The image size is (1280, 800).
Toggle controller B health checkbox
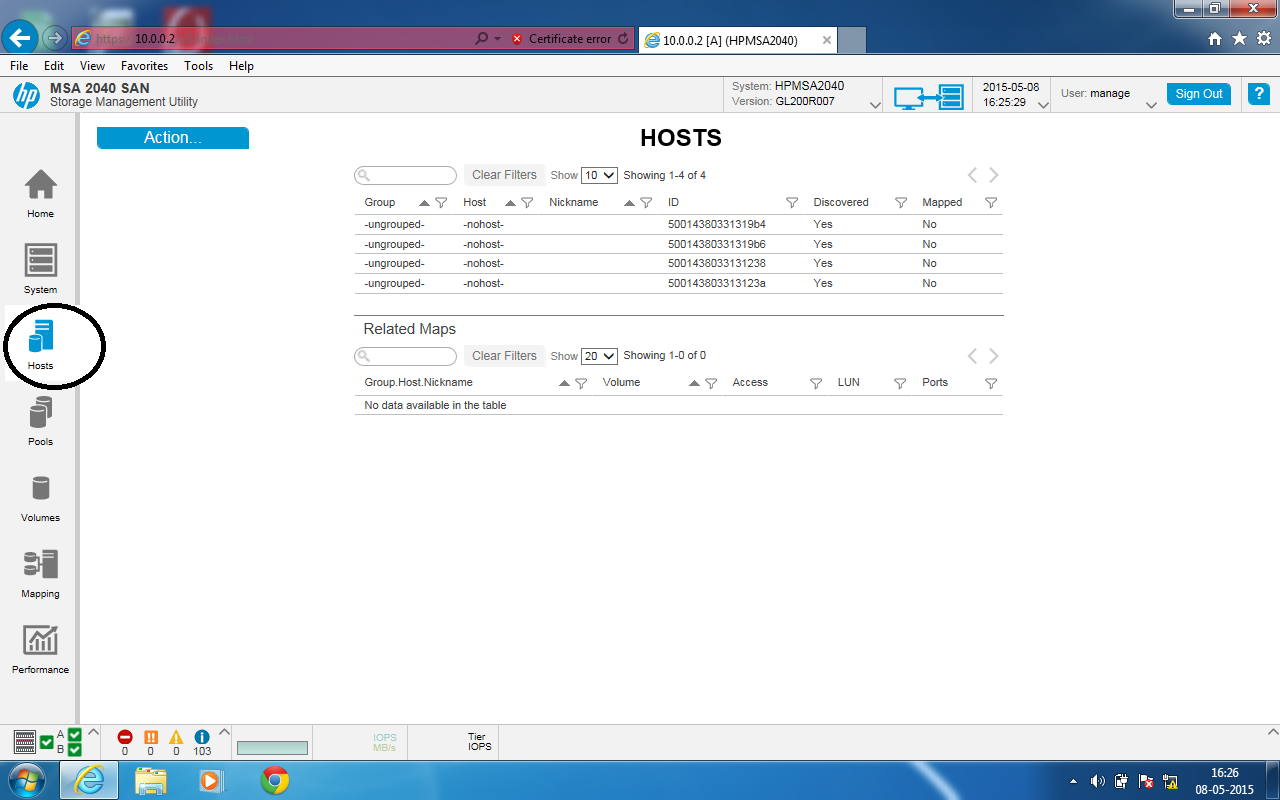pos(74,749)
